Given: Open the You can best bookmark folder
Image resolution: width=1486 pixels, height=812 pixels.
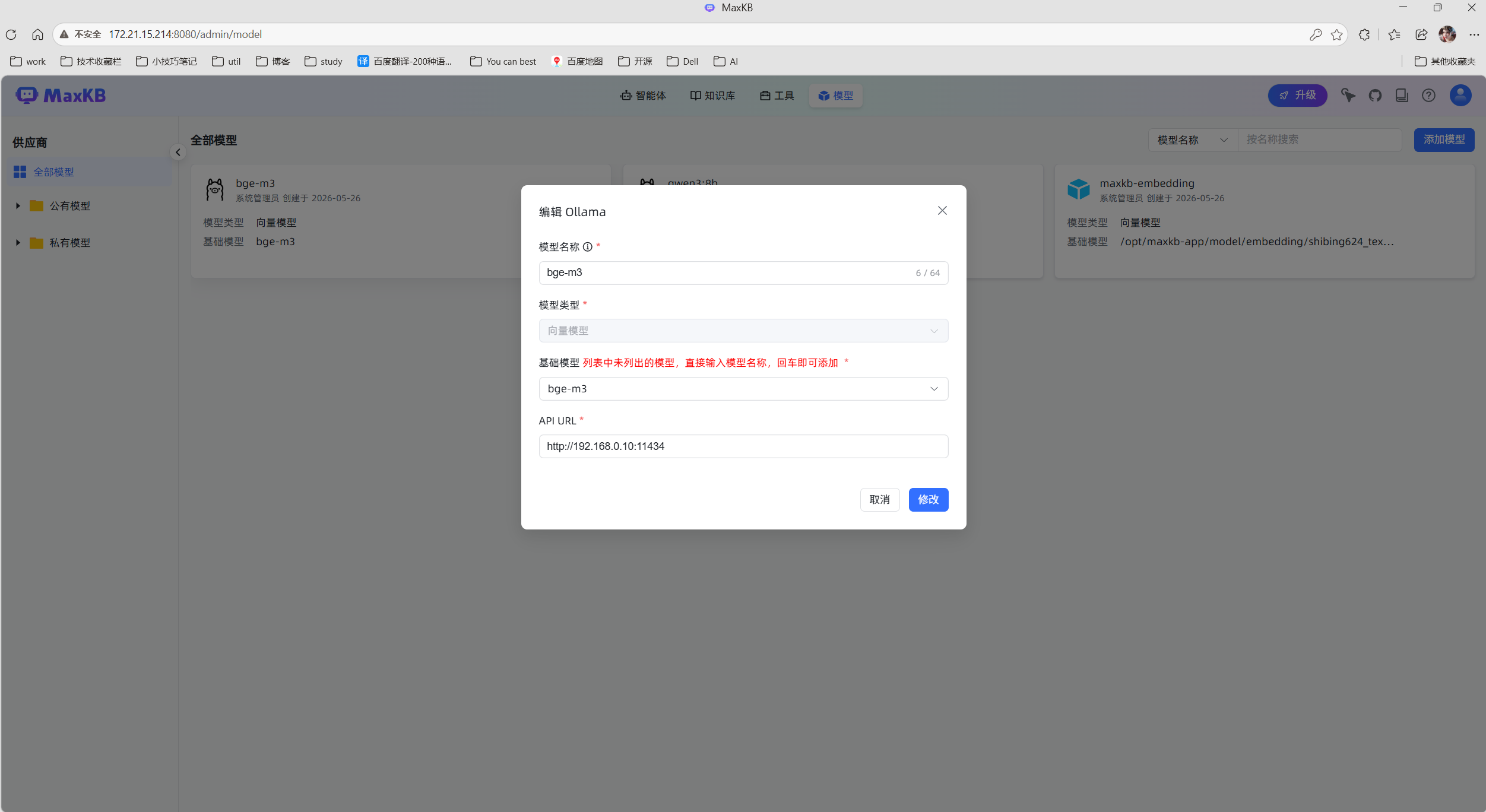Looking at the screenshot, I should pos(503,61).
